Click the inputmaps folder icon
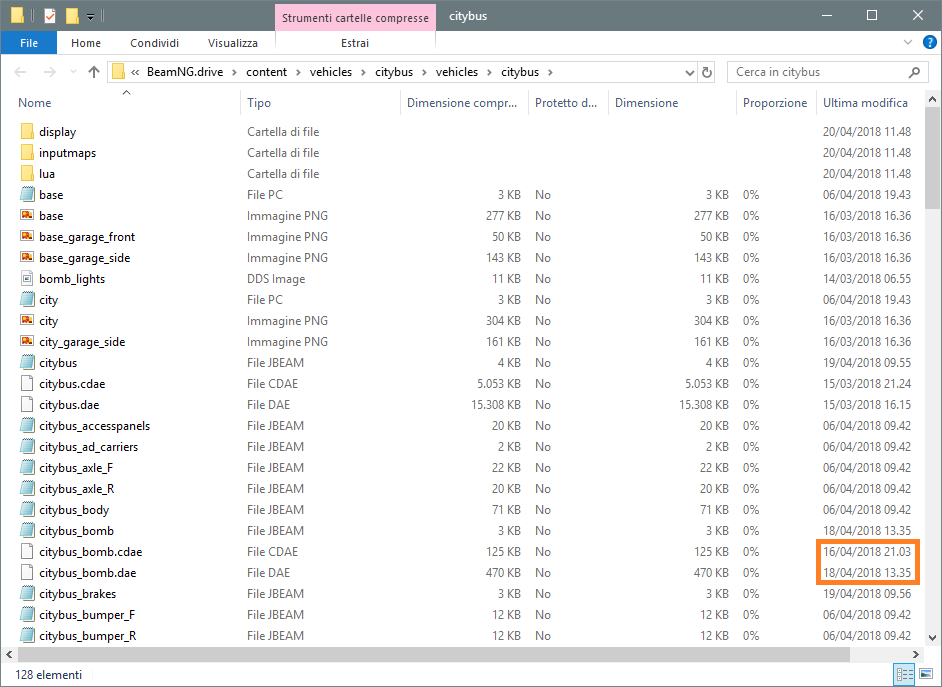The width and height of the screenshot is (942, 687). click(x=27, y=153)
